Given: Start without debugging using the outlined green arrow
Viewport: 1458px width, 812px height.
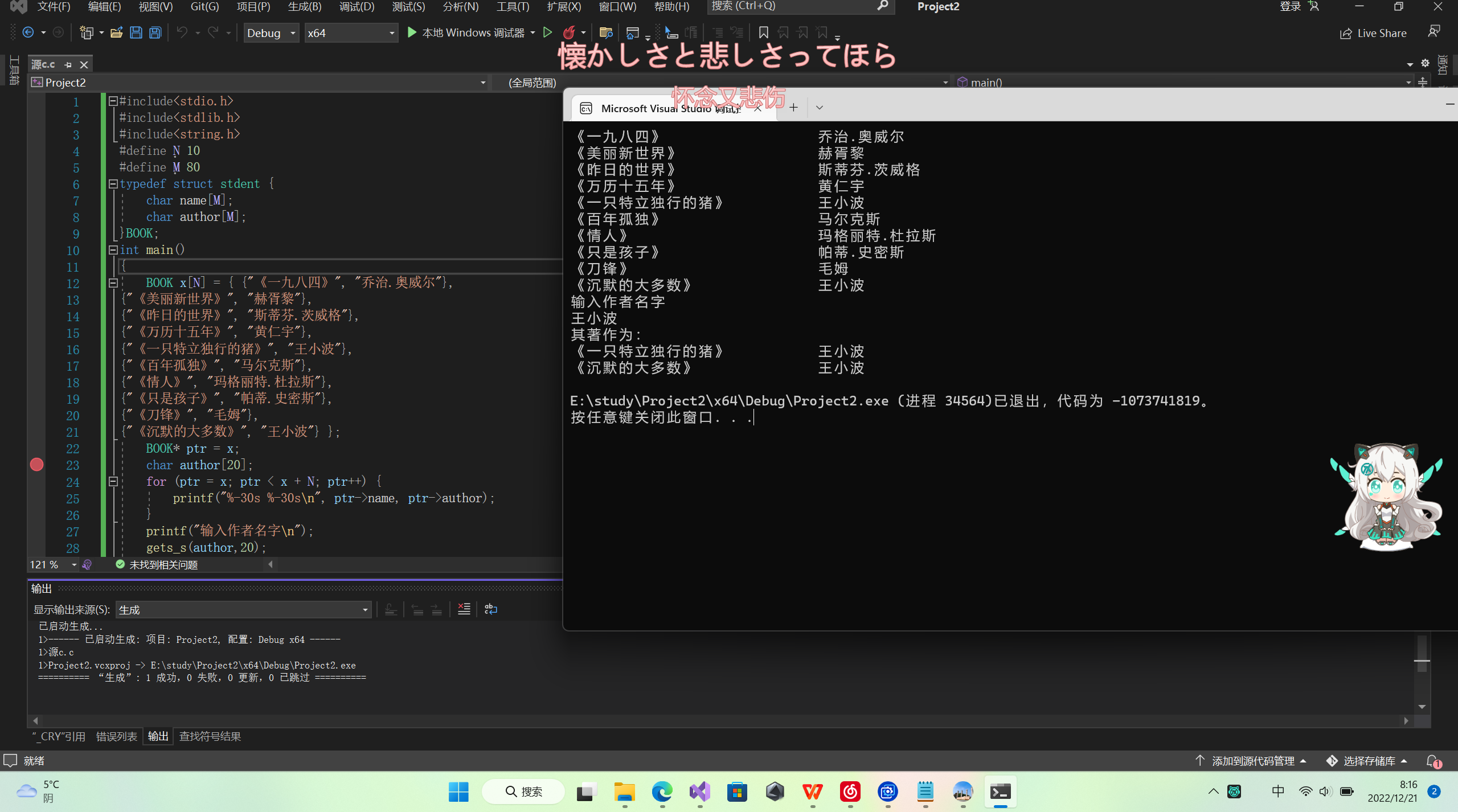Looking at the screenshot, I should (547, 32).
